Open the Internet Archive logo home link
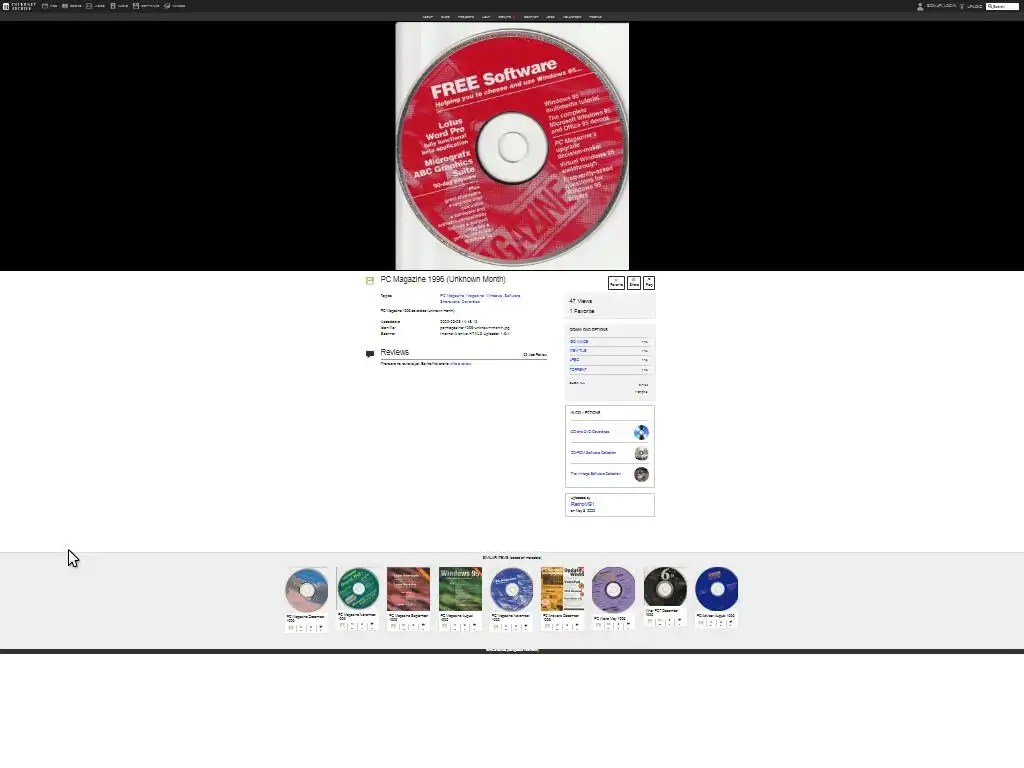The image size is (1024, 768). click(x=20, y=6)
